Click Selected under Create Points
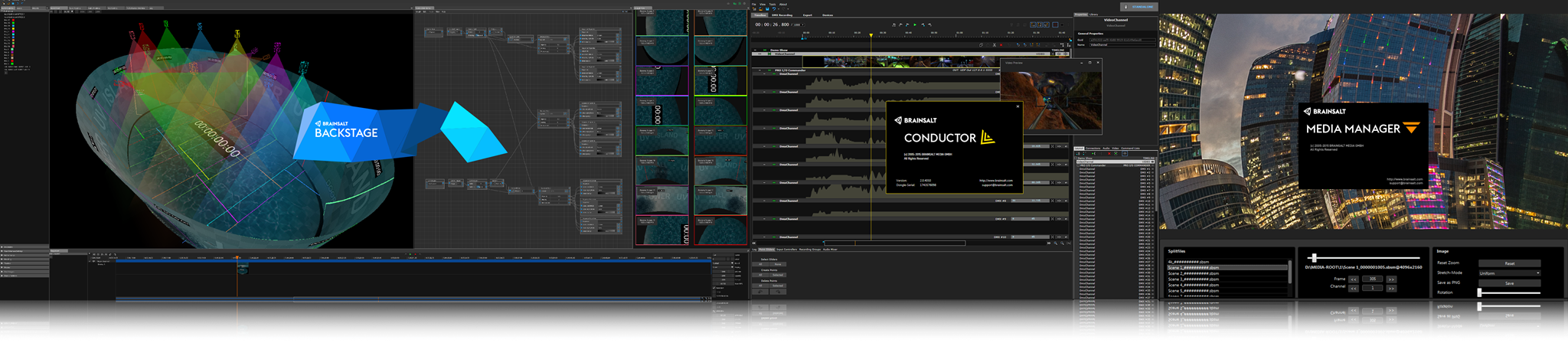Image resolution: width=1568 pixels, height=356 pixels. click(778, 275)
